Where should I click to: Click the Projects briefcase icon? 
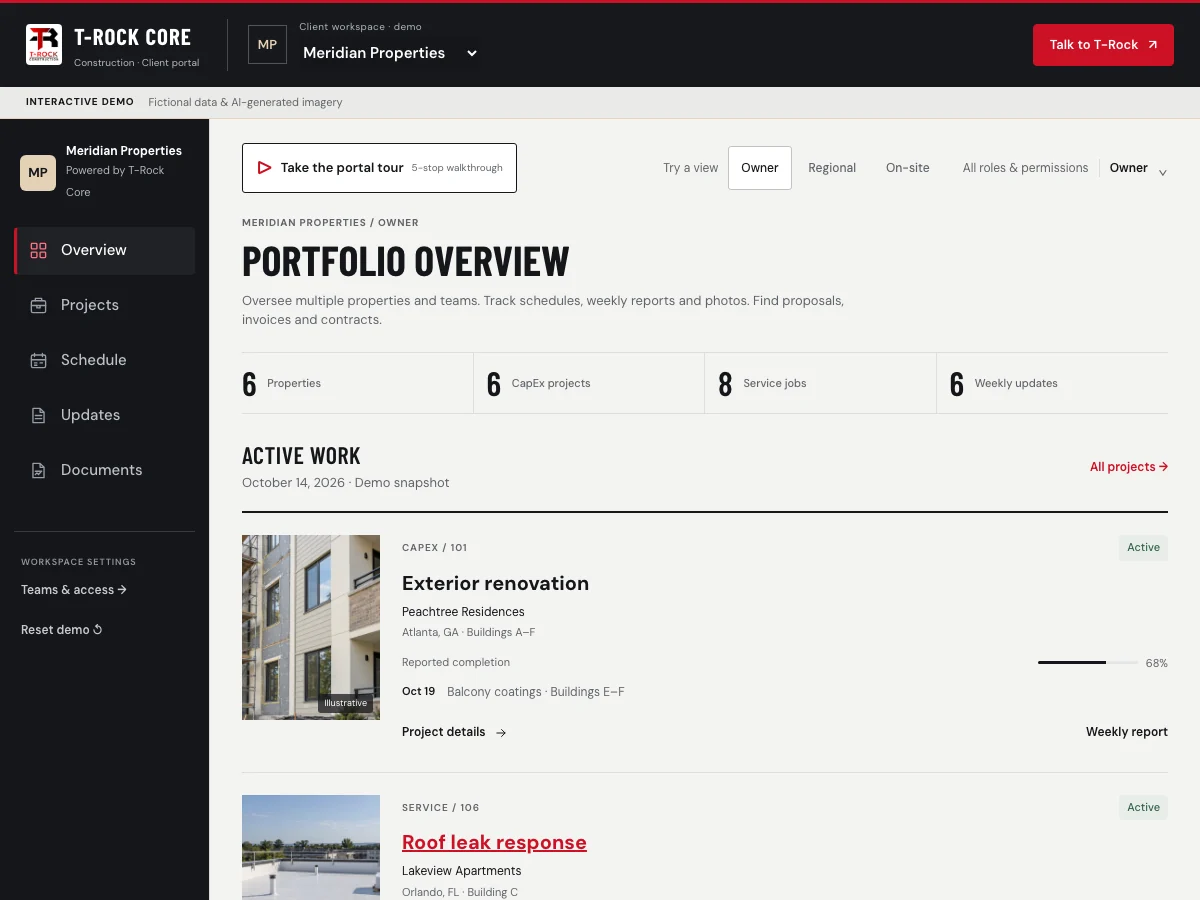(x=39, y=306)
